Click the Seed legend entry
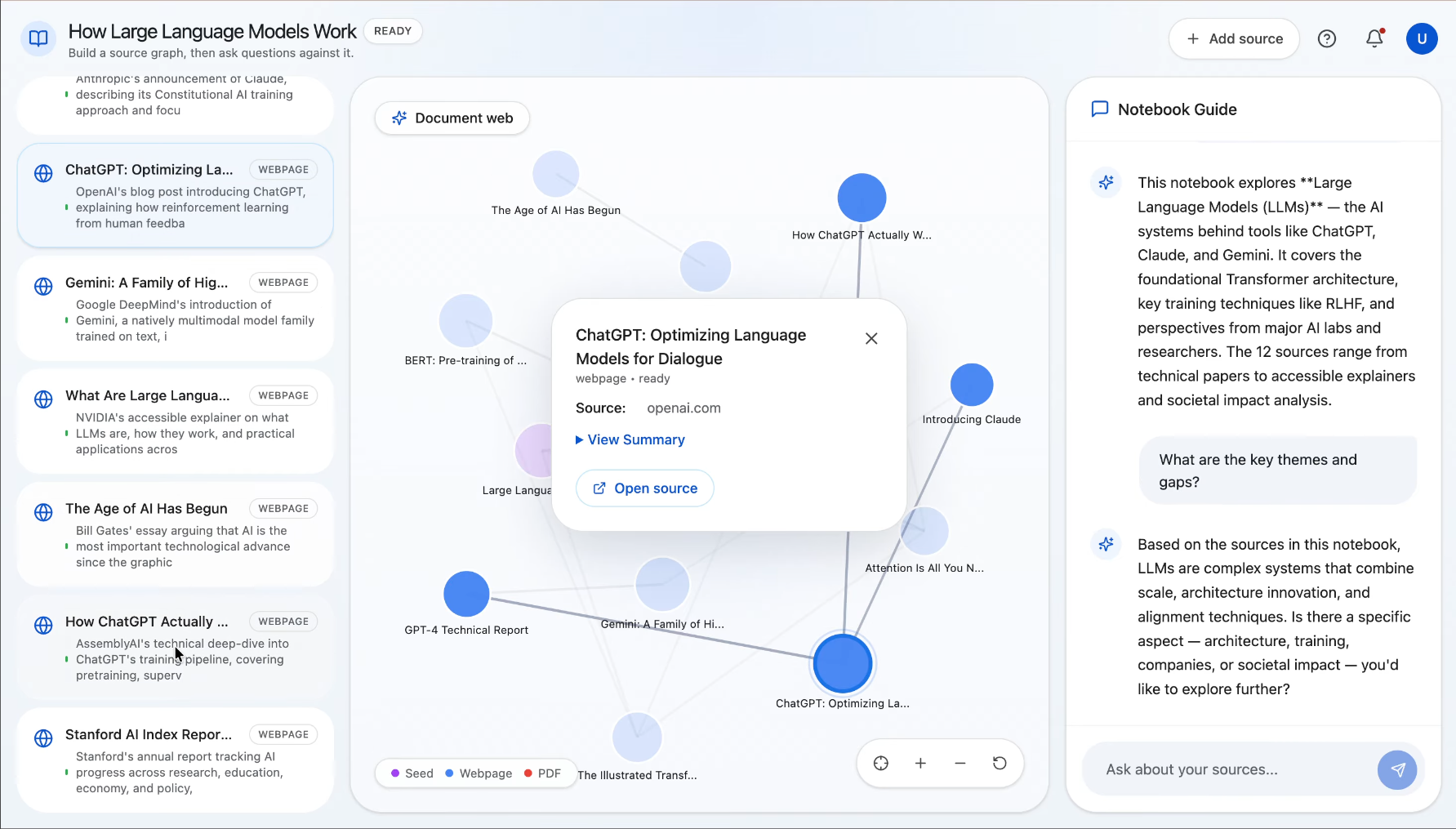1456x829 pixels. point(412,773)
